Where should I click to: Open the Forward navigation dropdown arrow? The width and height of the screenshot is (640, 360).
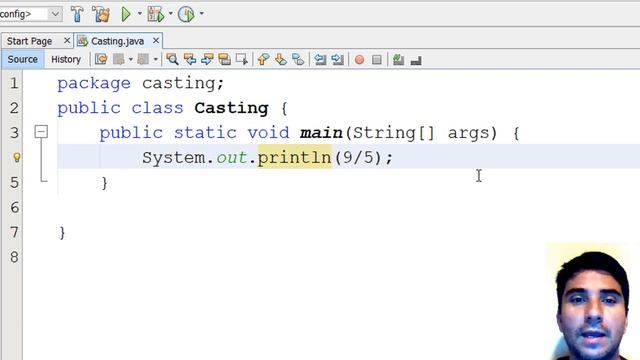pyautogui.click(x=156, y=60)
